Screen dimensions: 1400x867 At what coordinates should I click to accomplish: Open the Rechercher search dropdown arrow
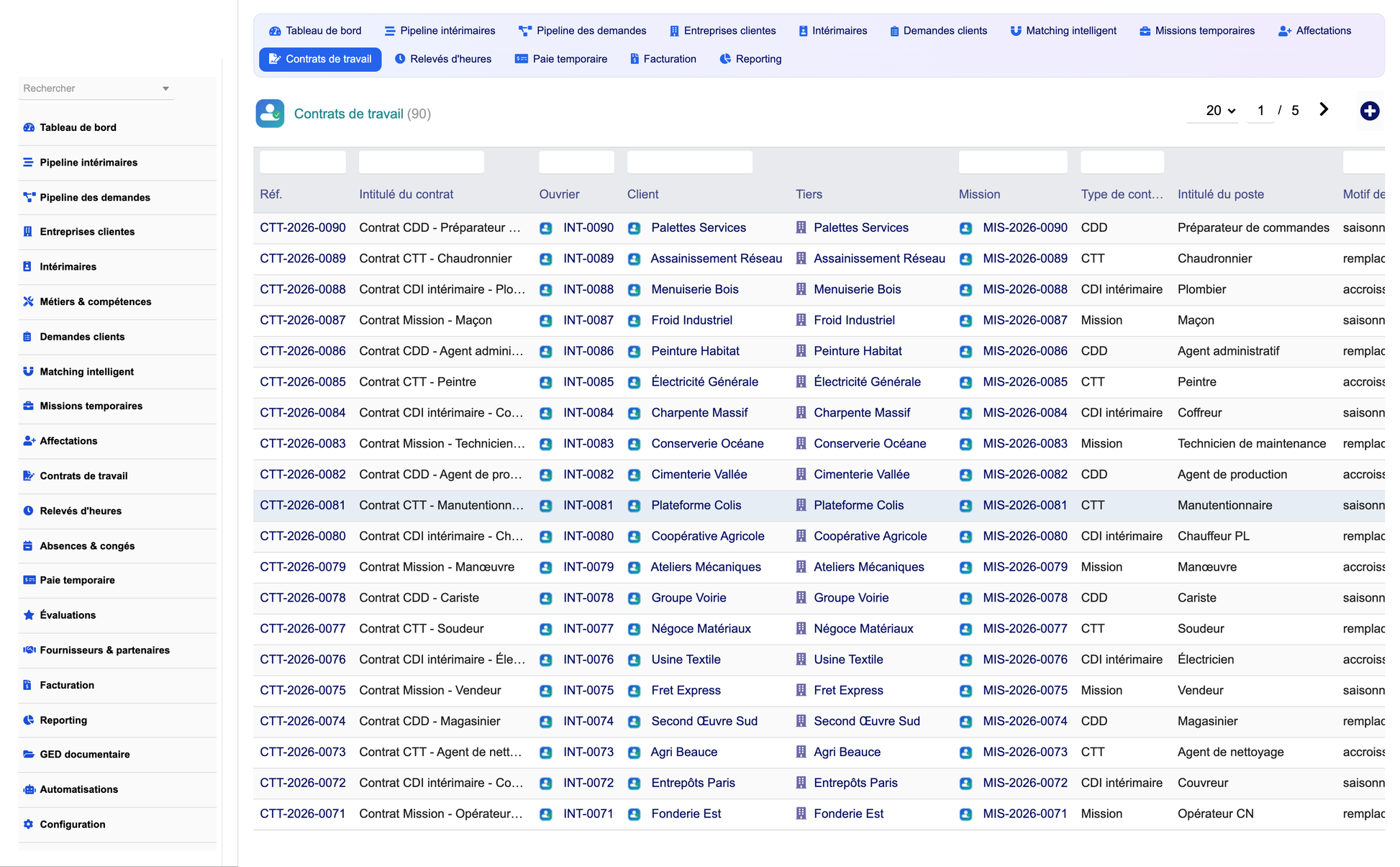[x=165, y=88]
